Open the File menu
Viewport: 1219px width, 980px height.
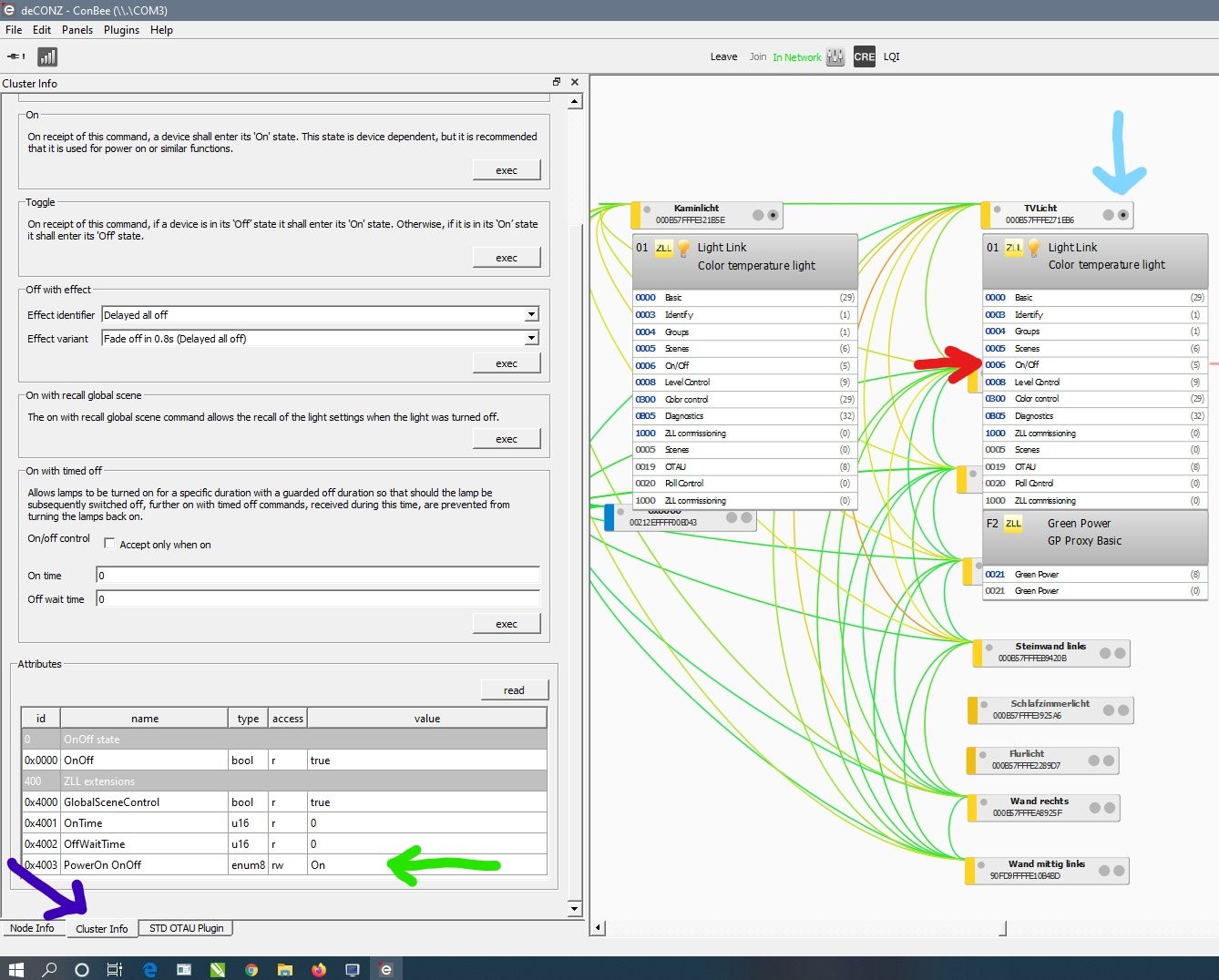14,30
